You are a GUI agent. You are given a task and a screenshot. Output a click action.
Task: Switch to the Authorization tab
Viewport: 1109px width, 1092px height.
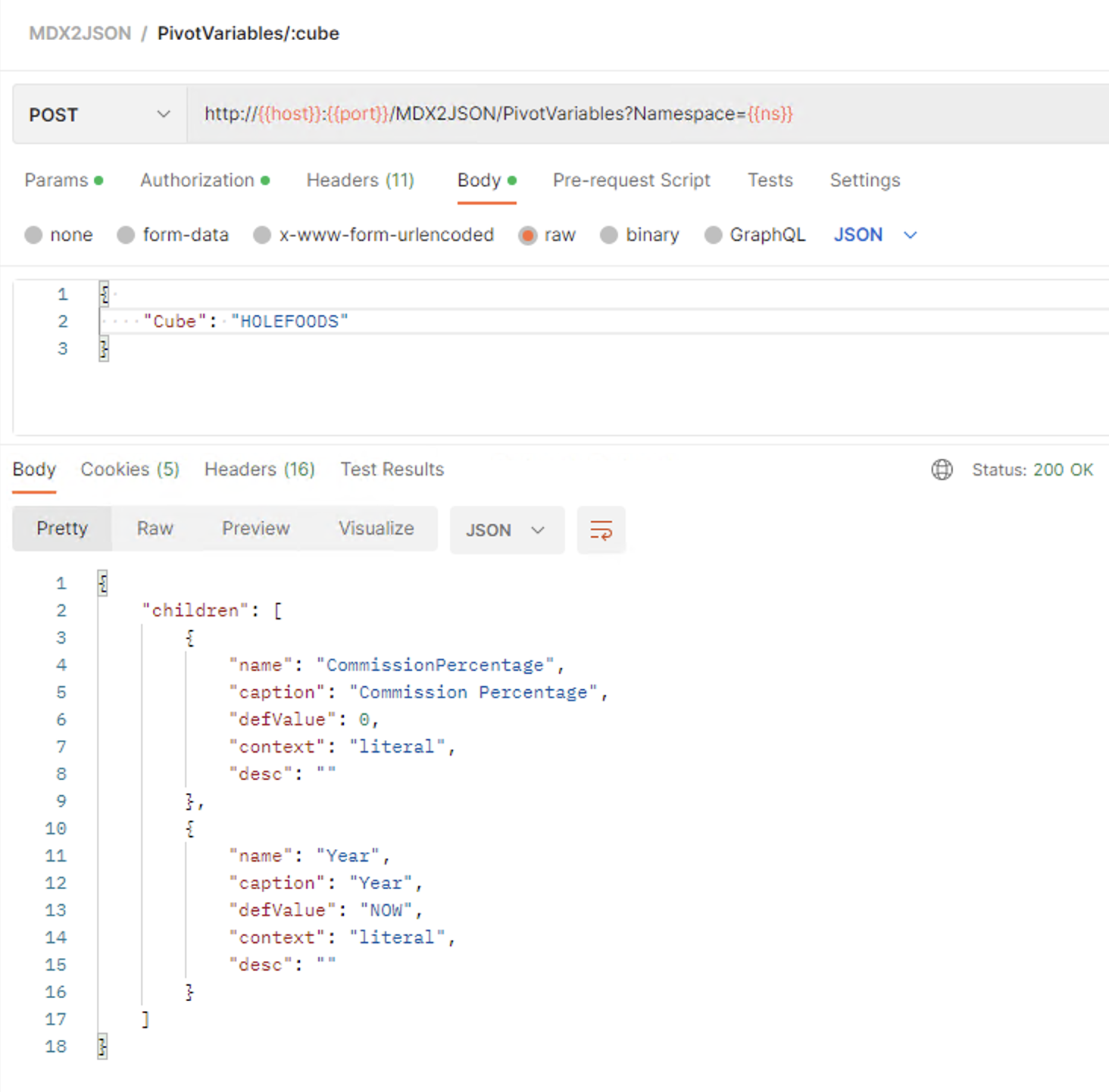click(x=205, y=180)
